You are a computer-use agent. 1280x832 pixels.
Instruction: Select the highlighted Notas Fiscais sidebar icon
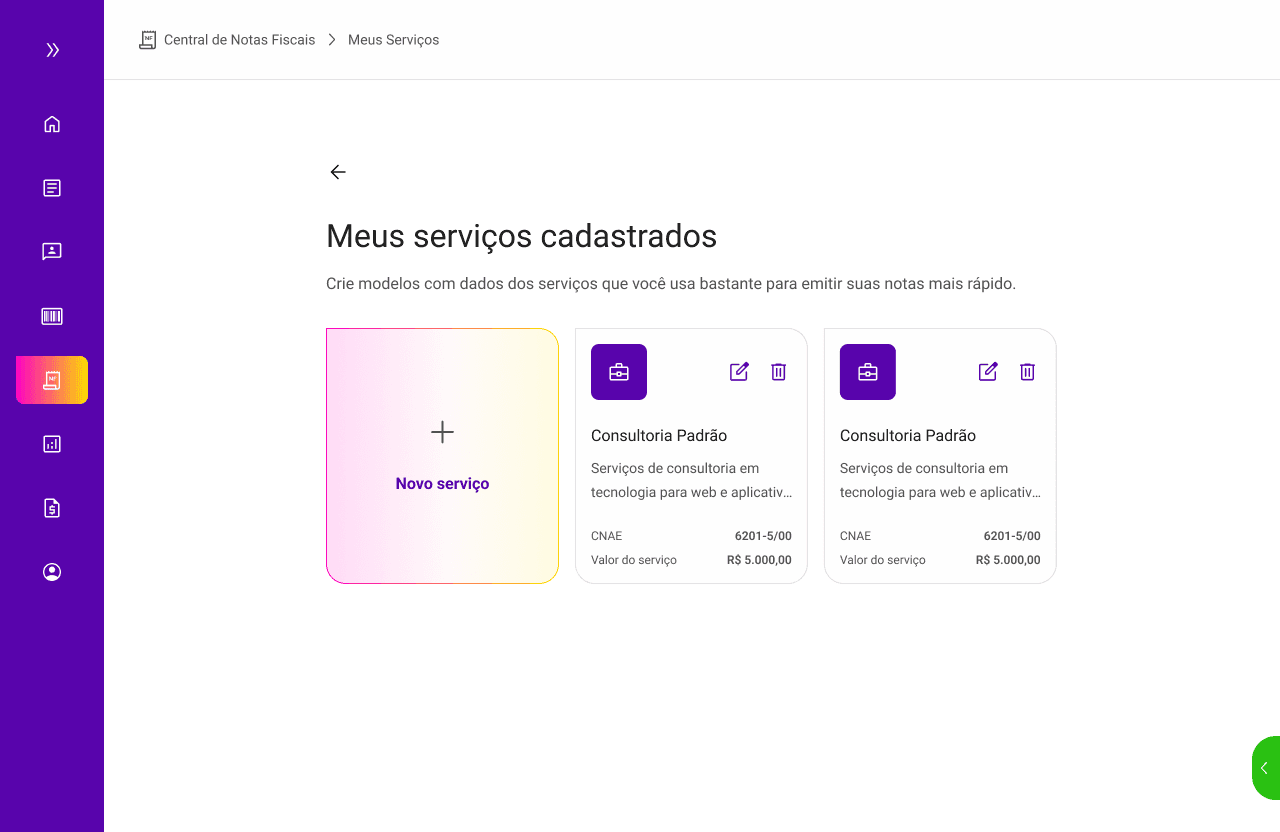[52, 380]
